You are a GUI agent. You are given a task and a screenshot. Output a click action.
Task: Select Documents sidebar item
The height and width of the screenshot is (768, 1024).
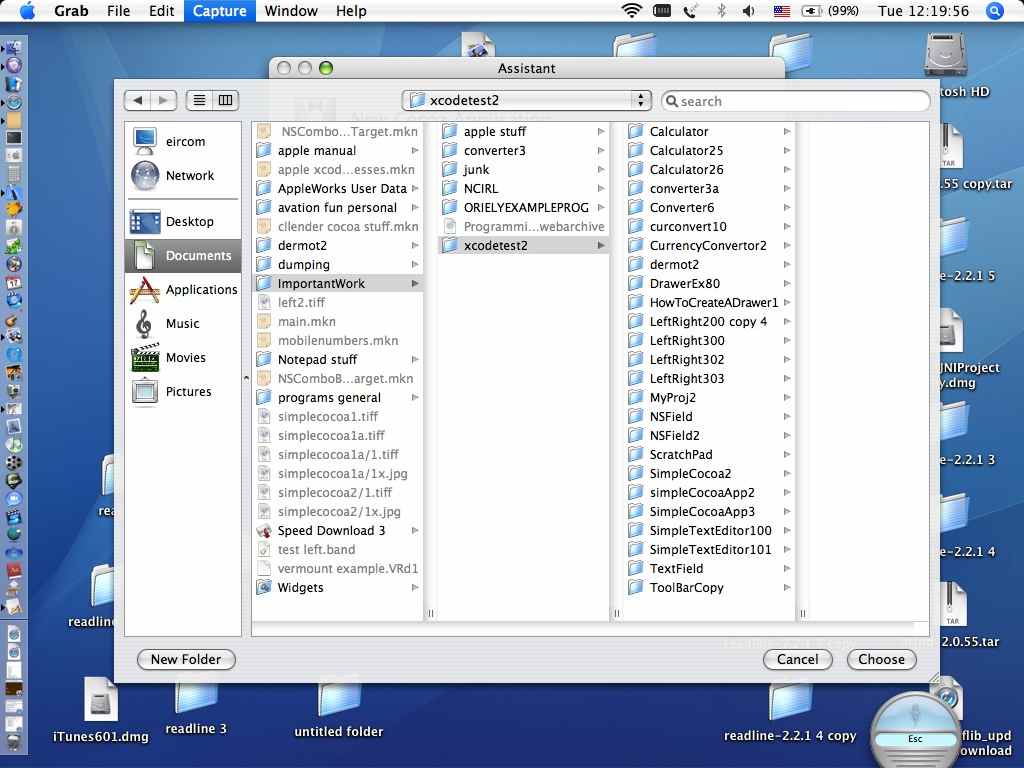coord(183,255)
